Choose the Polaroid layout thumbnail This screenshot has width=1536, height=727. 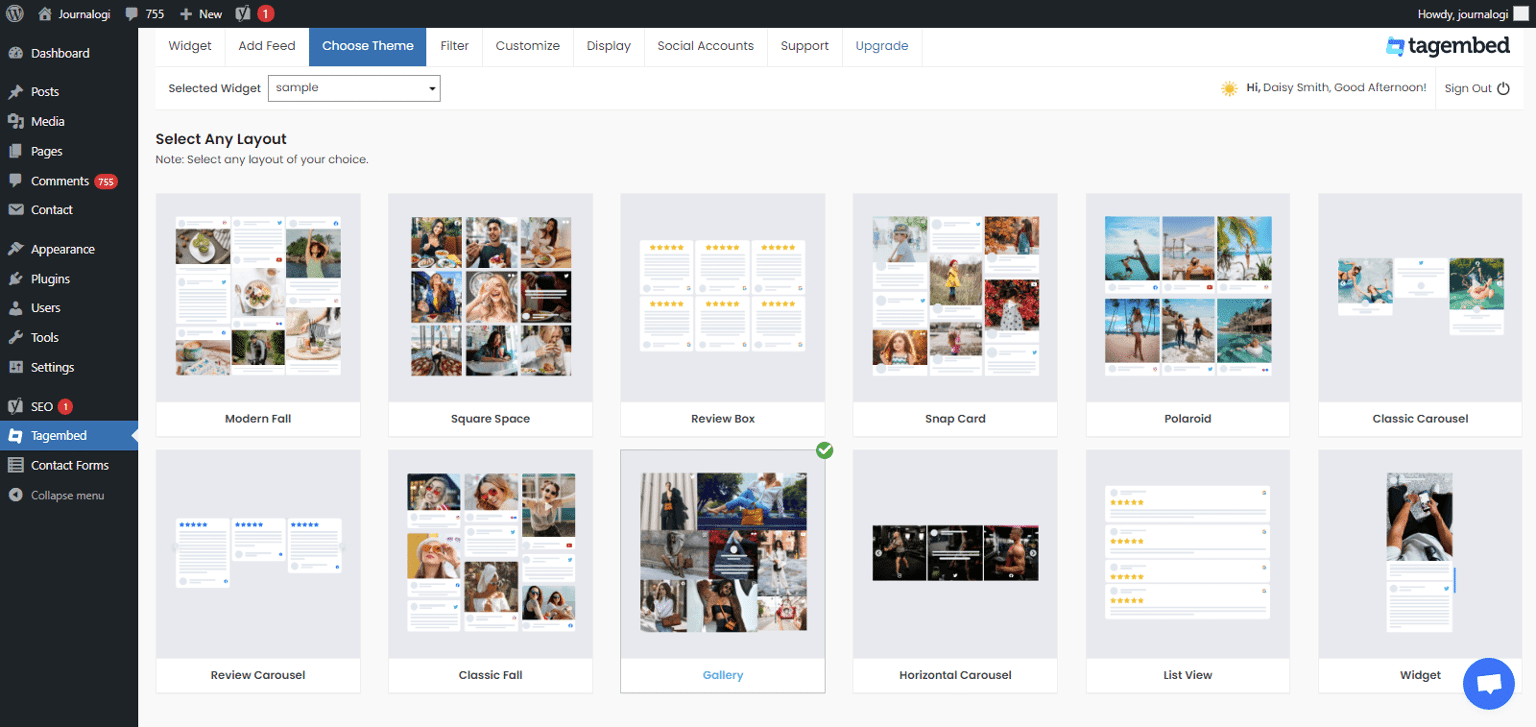1188,297
